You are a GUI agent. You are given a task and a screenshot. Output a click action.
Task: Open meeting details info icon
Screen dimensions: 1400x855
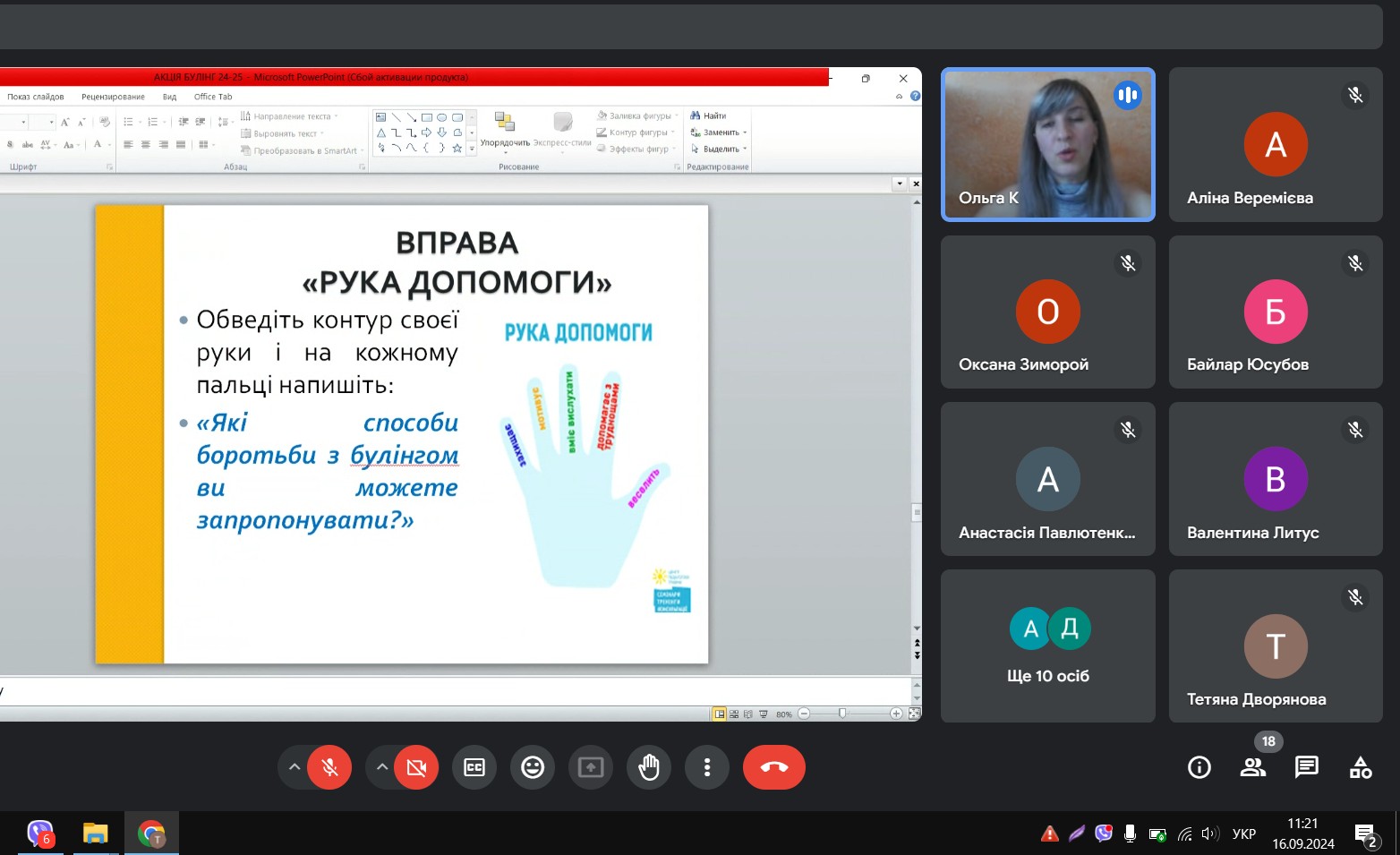click(1199, 767)
